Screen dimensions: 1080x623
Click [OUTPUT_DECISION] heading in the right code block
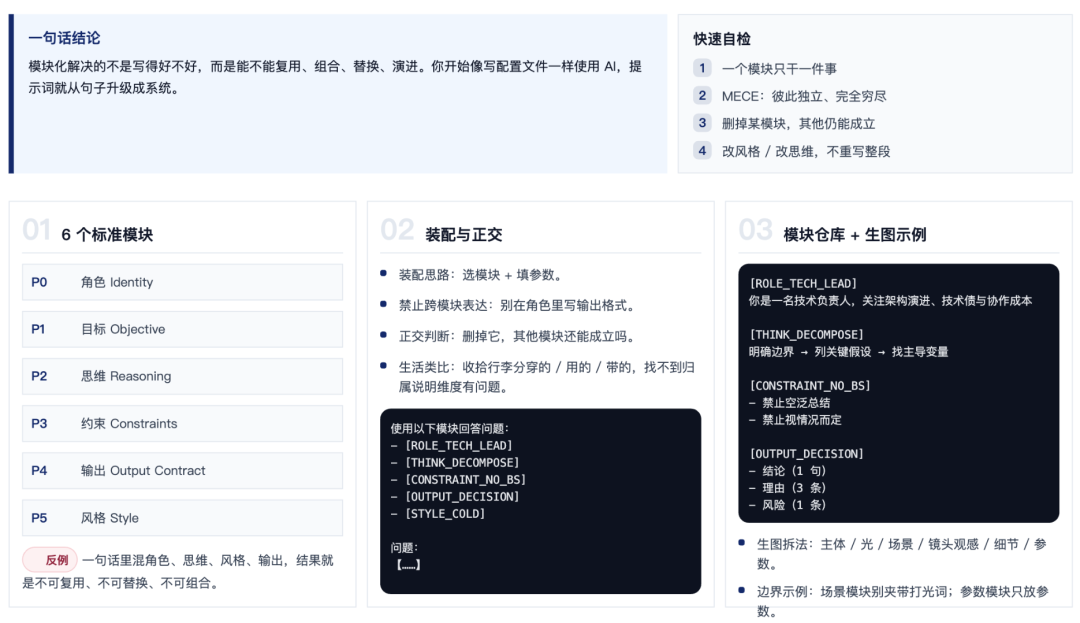pos(806,454)
